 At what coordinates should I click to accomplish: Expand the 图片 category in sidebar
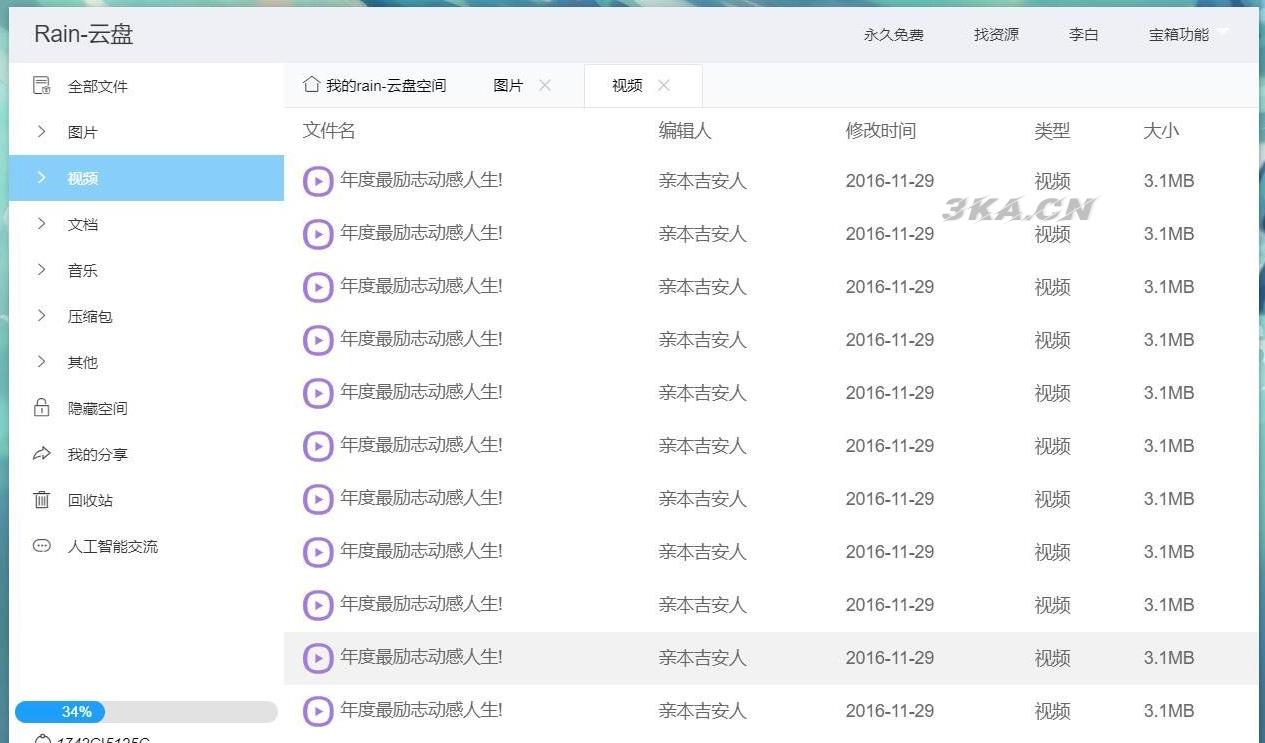[42, 132]
